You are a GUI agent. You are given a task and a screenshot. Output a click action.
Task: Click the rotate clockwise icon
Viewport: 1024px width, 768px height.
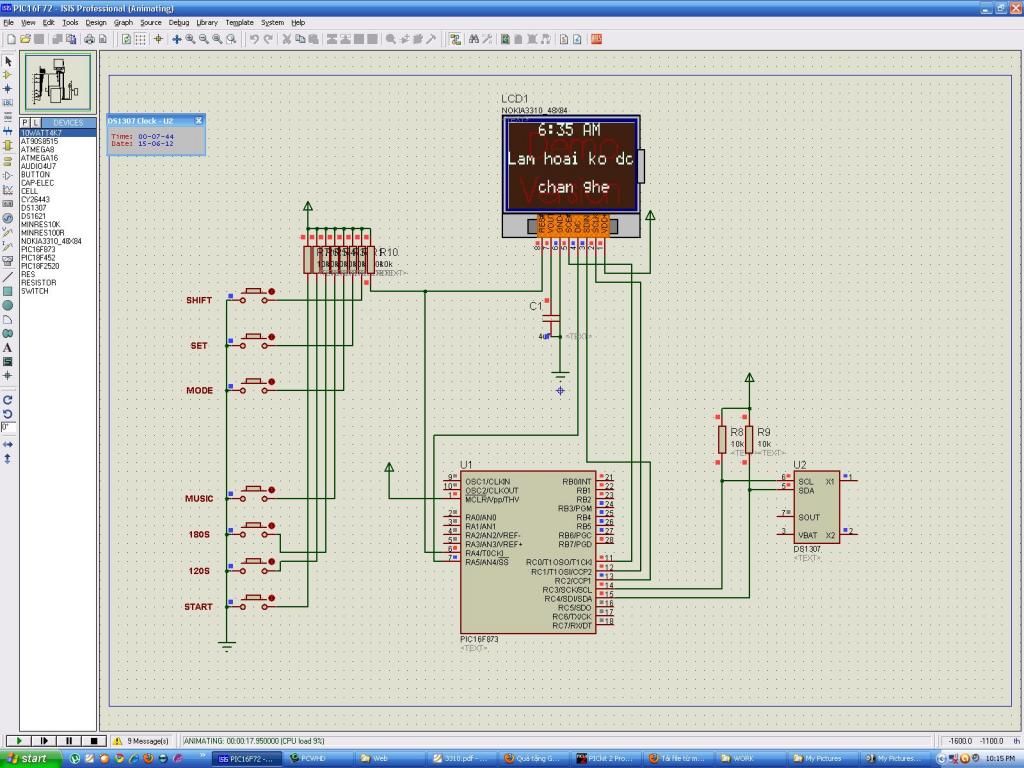click(8, 399)
